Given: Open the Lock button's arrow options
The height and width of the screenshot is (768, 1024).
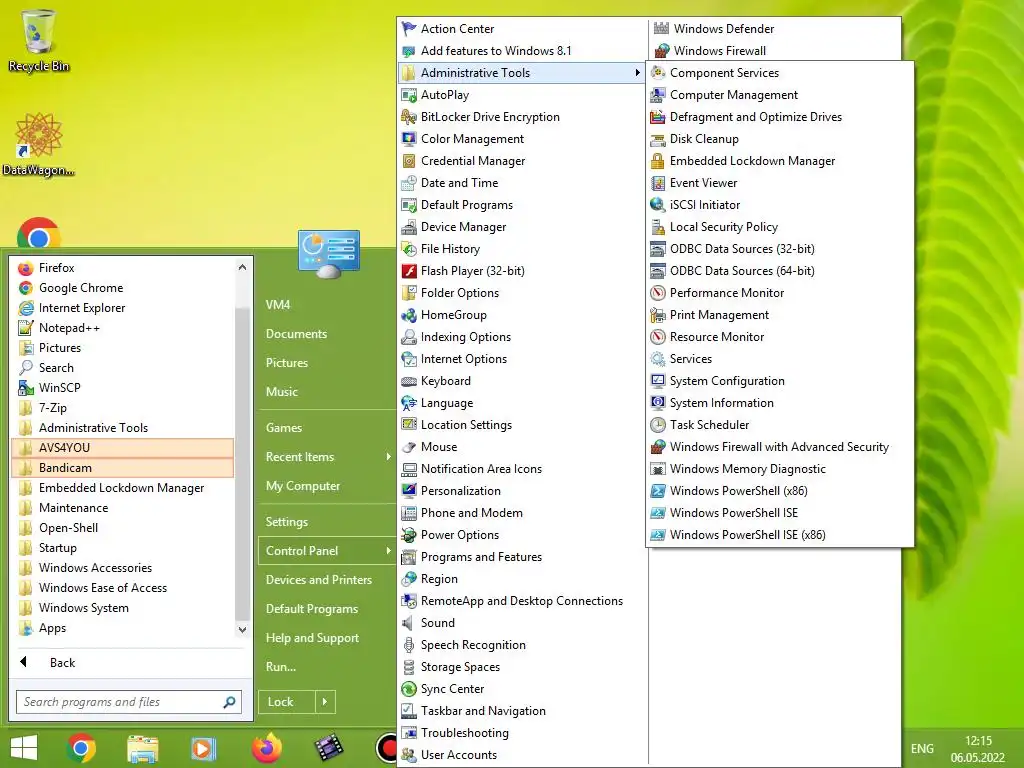Looking at the screenshot, I should (325, 702).
